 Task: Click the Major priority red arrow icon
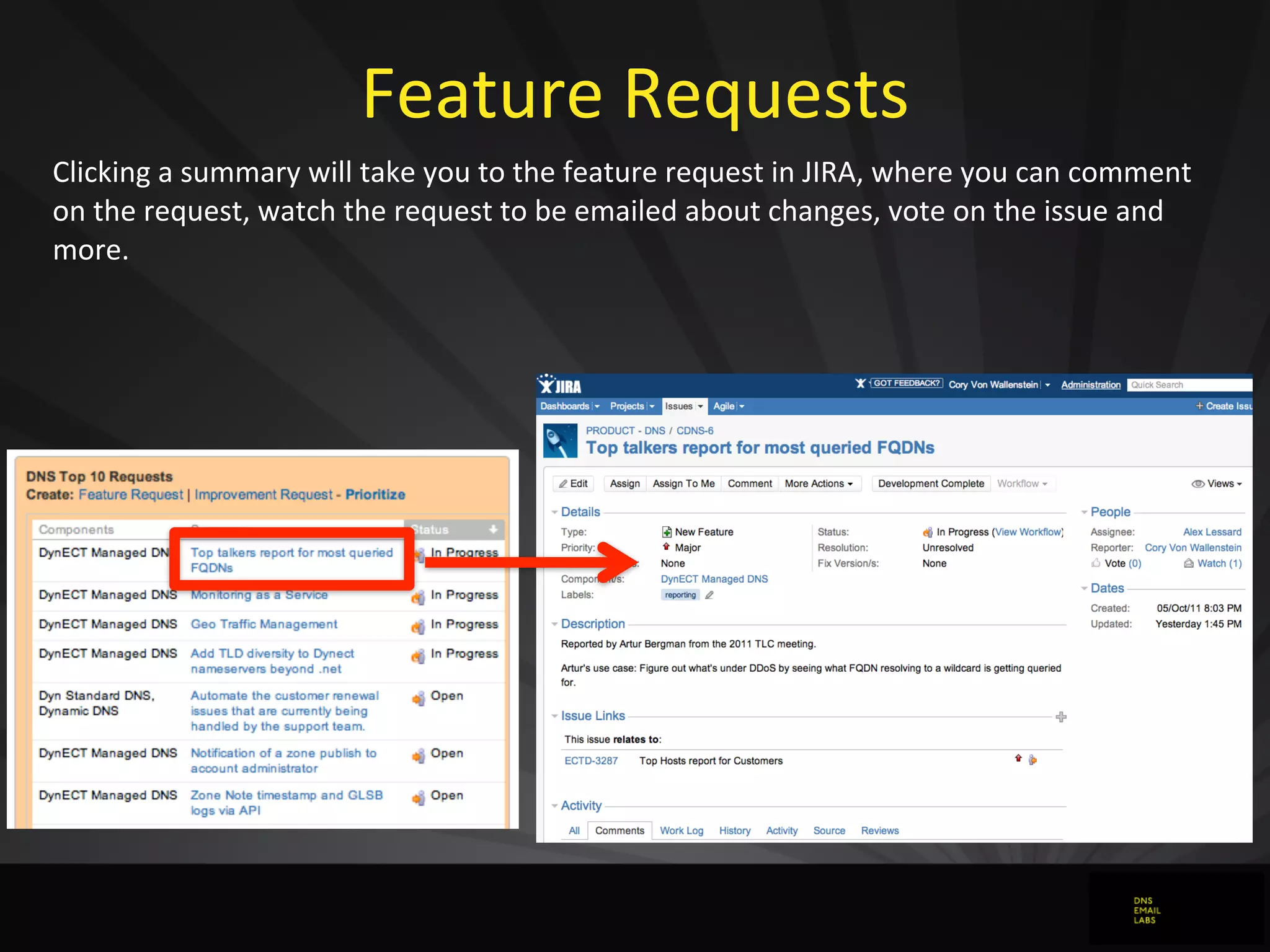tap(666, 547)
